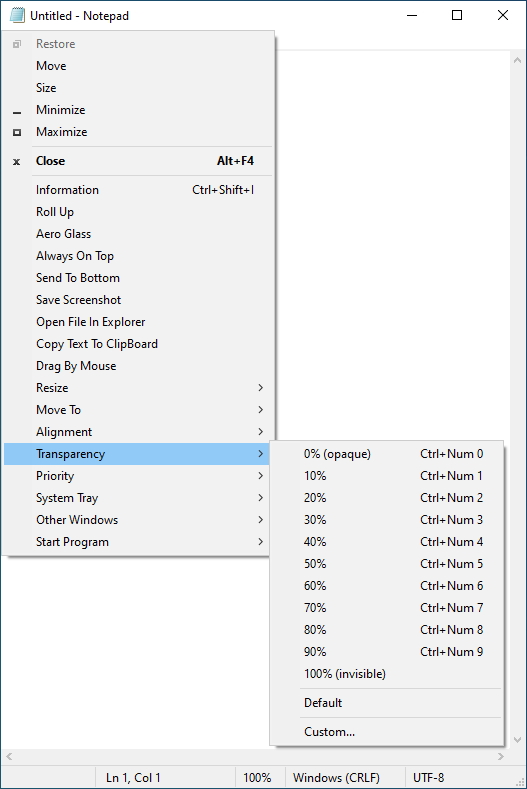Click the Minimize icon in system menu
This screenshot has height=789, width=527.
click(17, 112)
